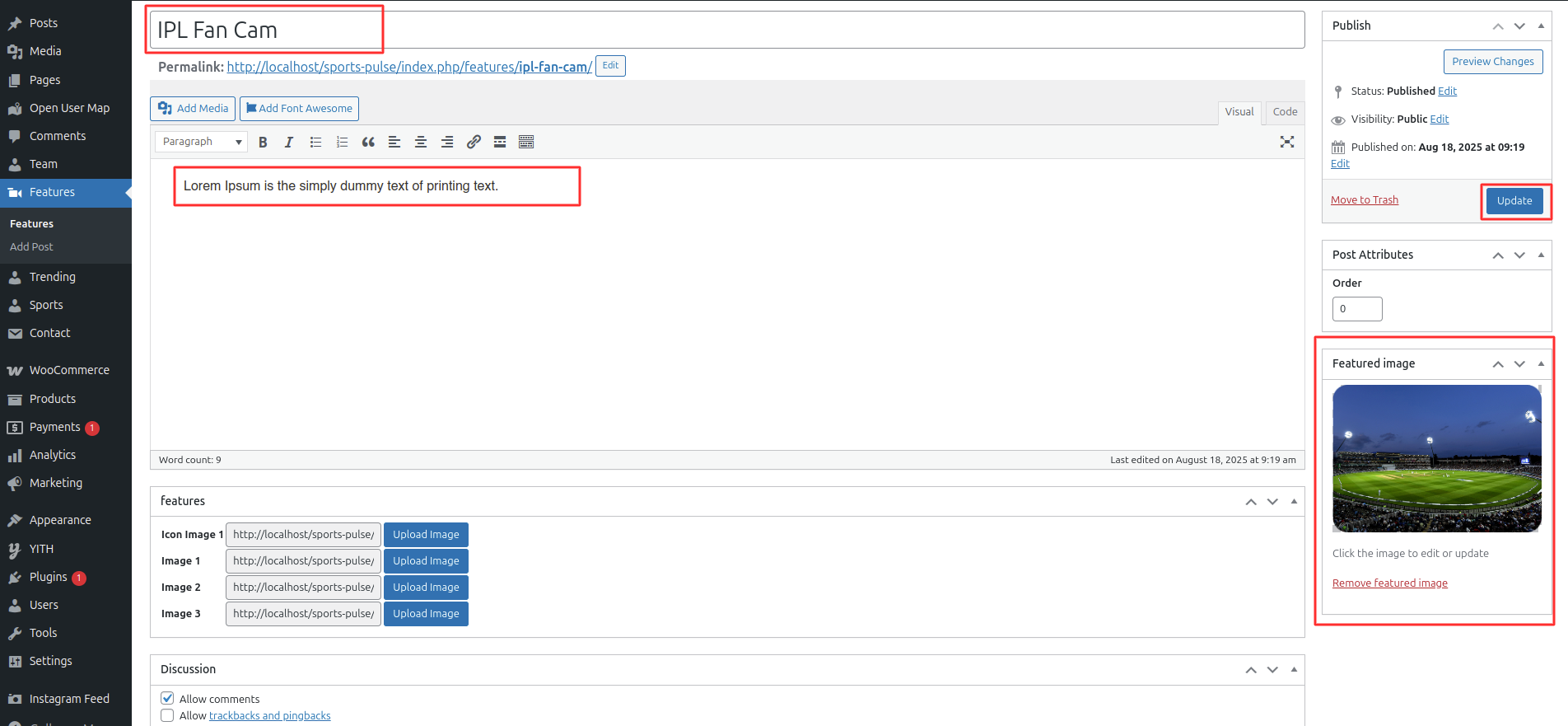Show the toolbar toggle (kitchen sink)
Viewport: 1568px width, 726px height.
526,142
